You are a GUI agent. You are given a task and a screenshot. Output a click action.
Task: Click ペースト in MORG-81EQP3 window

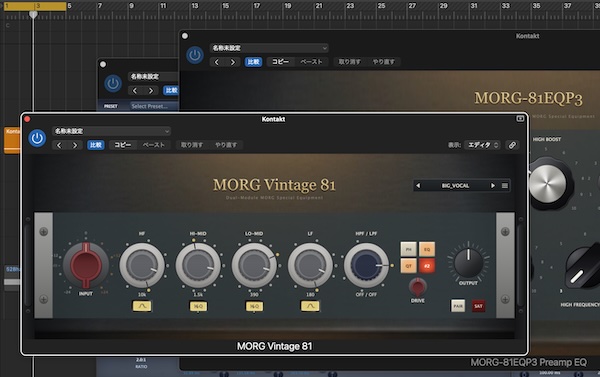(x=311, y=62)
